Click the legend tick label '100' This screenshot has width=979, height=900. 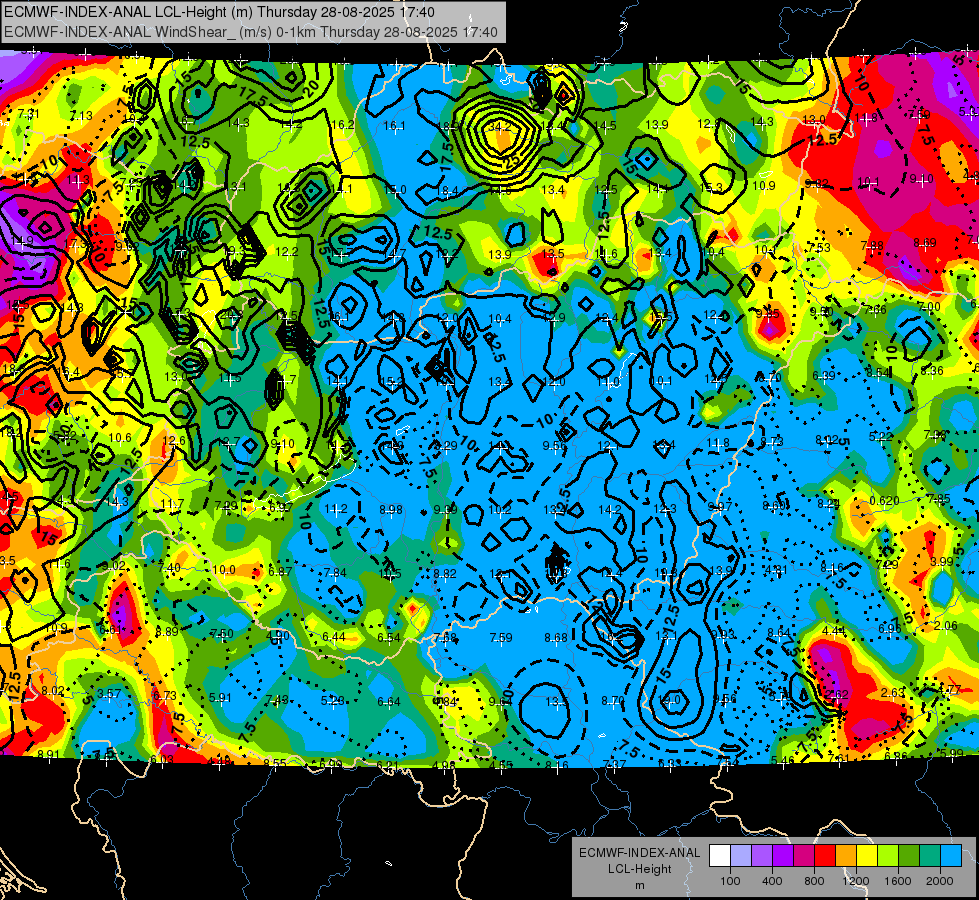(x=730, y=881)
